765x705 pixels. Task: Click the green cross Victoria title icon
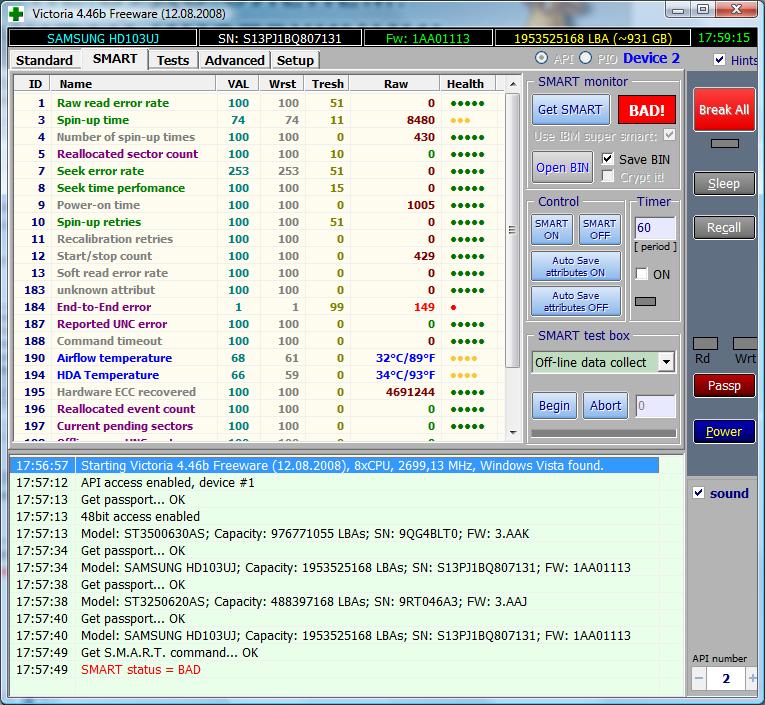tap(16, 13)
